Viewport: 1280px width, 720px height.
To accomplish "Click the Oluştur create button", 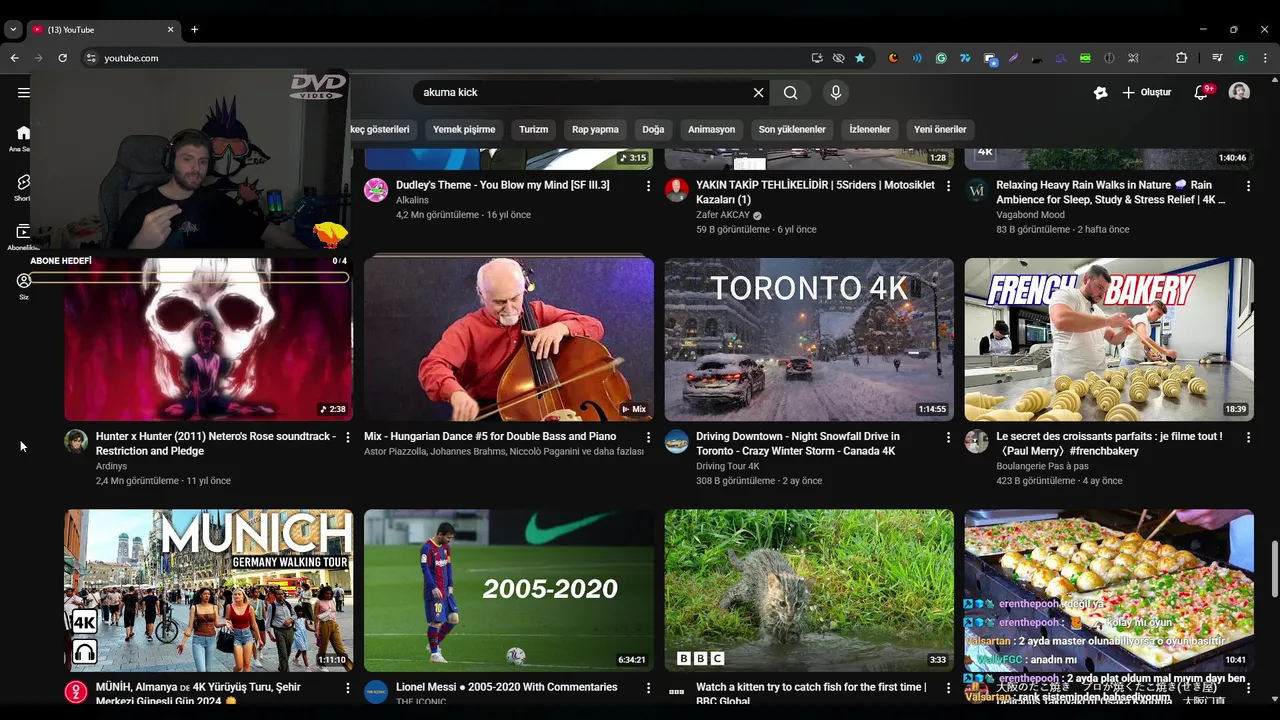I will pos(1146,92).
